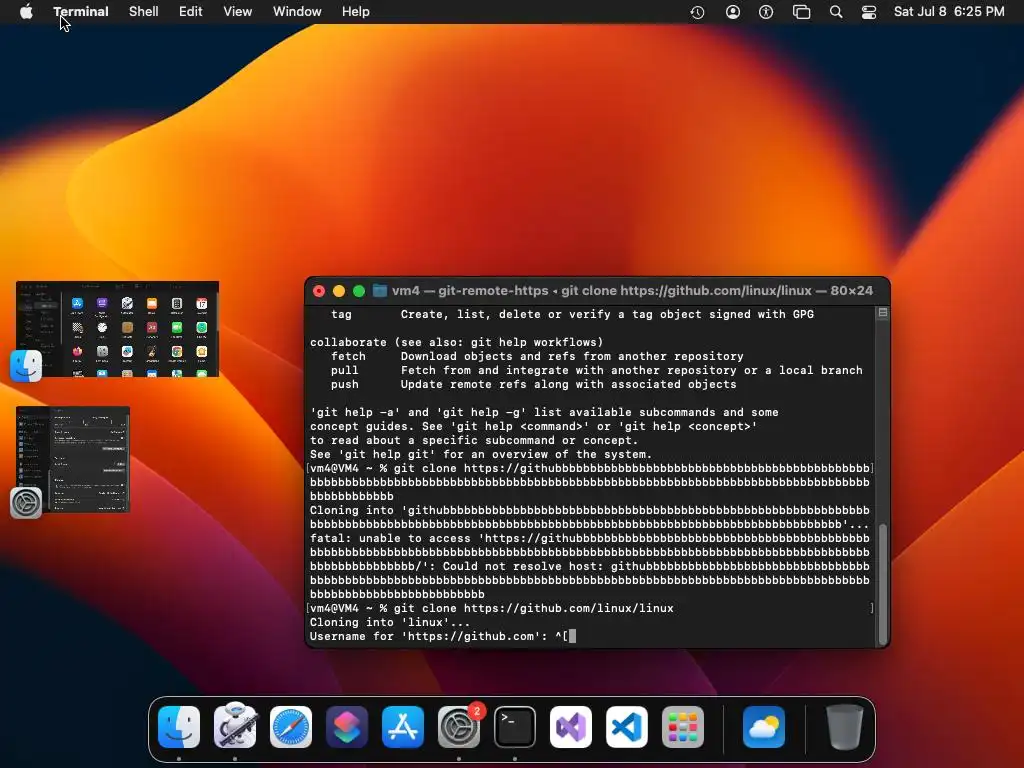1024x768 pixels.
Task: Click the 'tag' command description row
Action: point(572,314)
